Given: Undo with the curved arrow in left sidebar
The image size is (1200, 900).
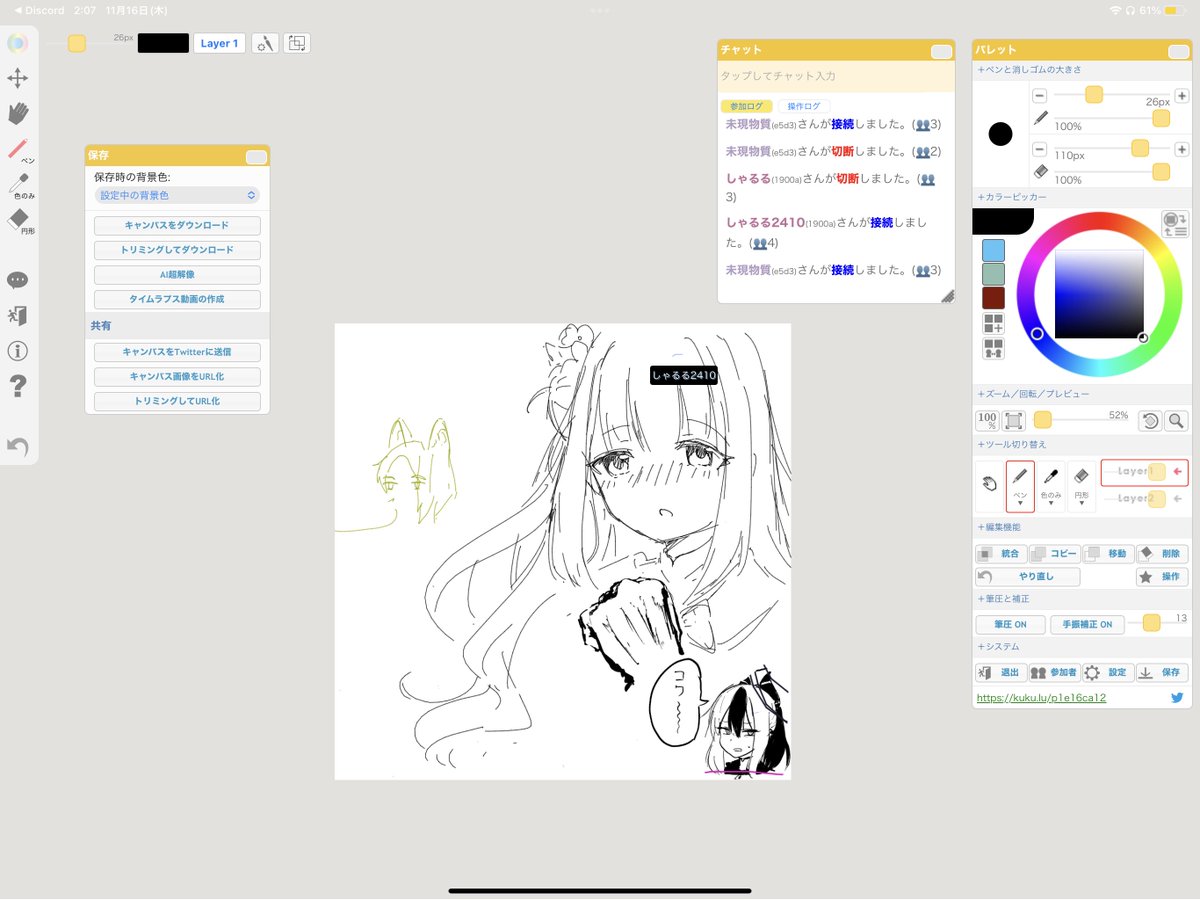Looking at the screenshot, I should (18, 446).
